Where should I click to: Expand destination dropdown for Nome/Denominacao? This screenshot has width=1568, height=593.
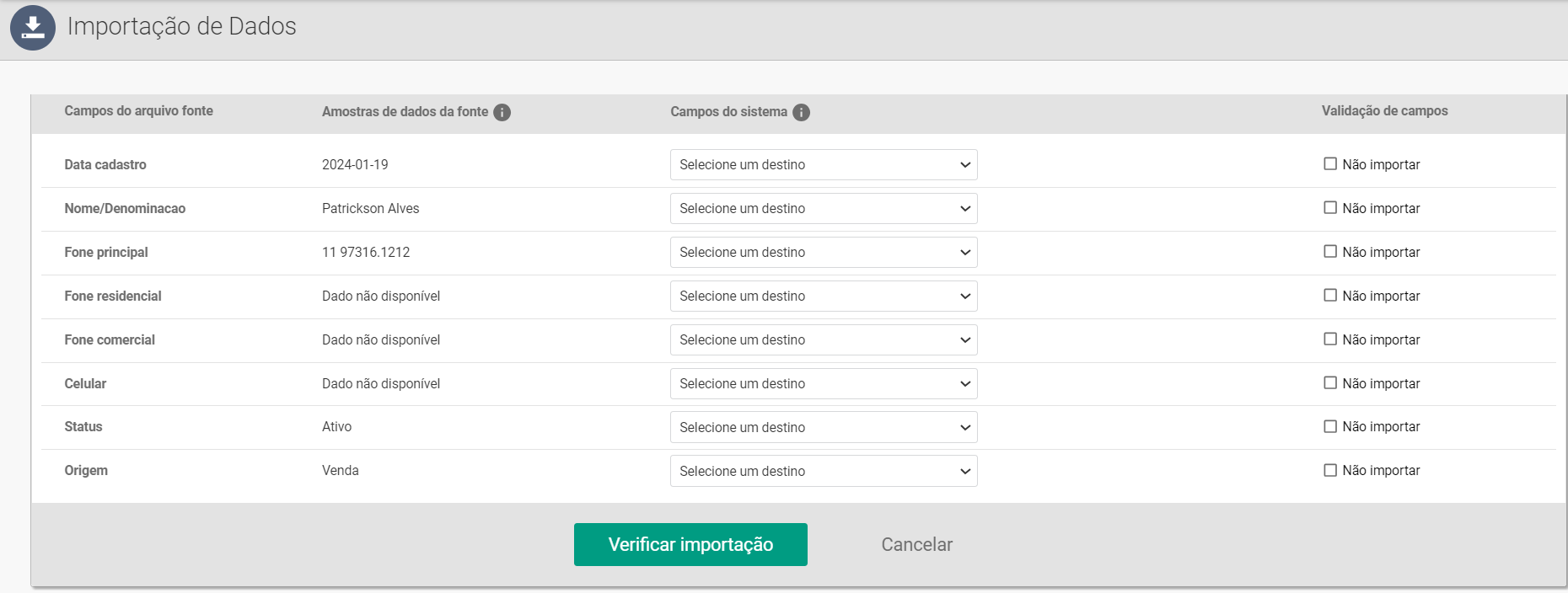click(x=823, y=209)
